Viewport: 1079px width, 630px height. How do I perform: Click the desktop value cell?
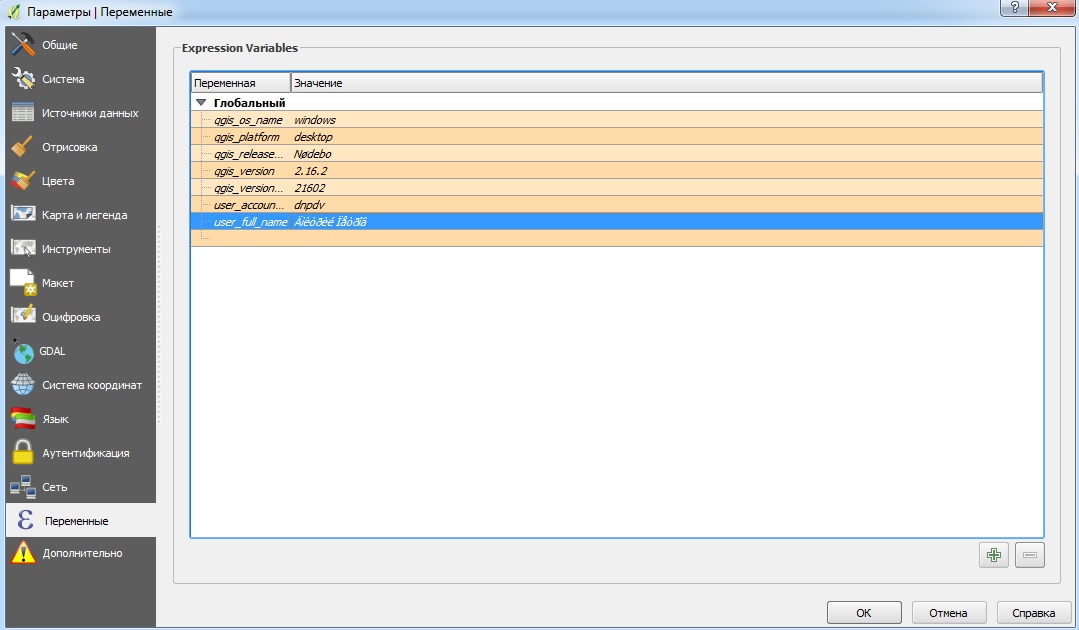[313, 137]
